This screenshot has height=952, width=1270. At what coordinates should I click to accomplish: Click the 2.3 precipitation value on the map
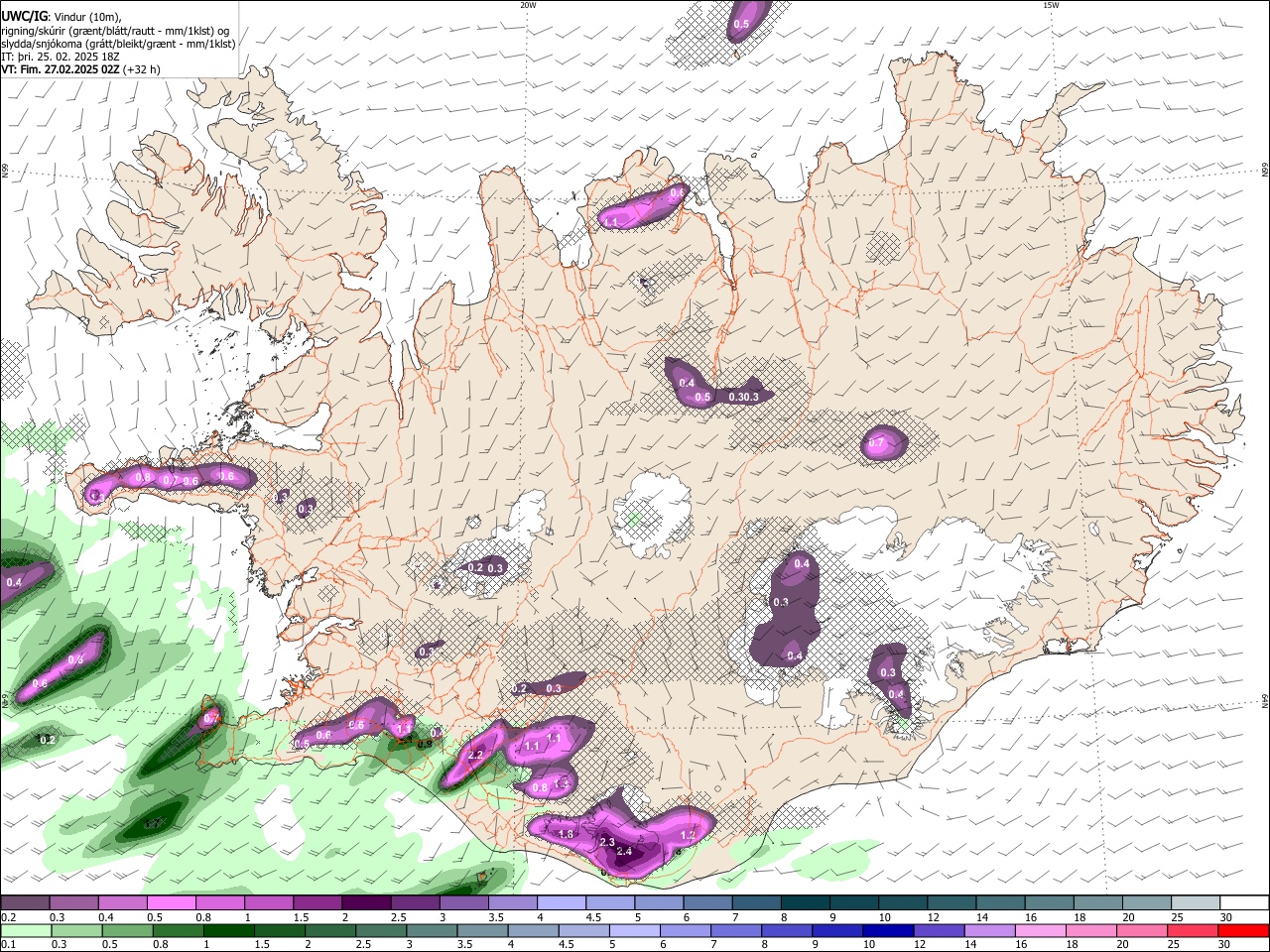coord(607,842)
